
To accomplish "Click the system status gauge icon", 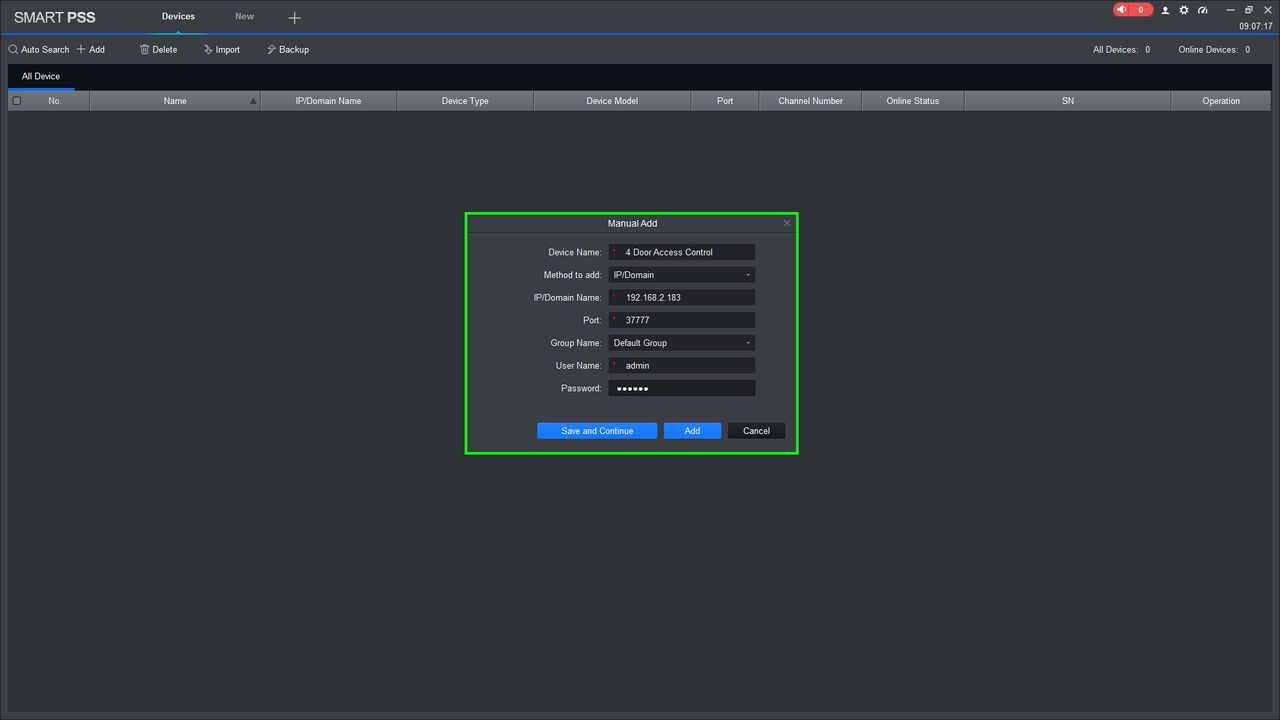I will pos(1202,10).
